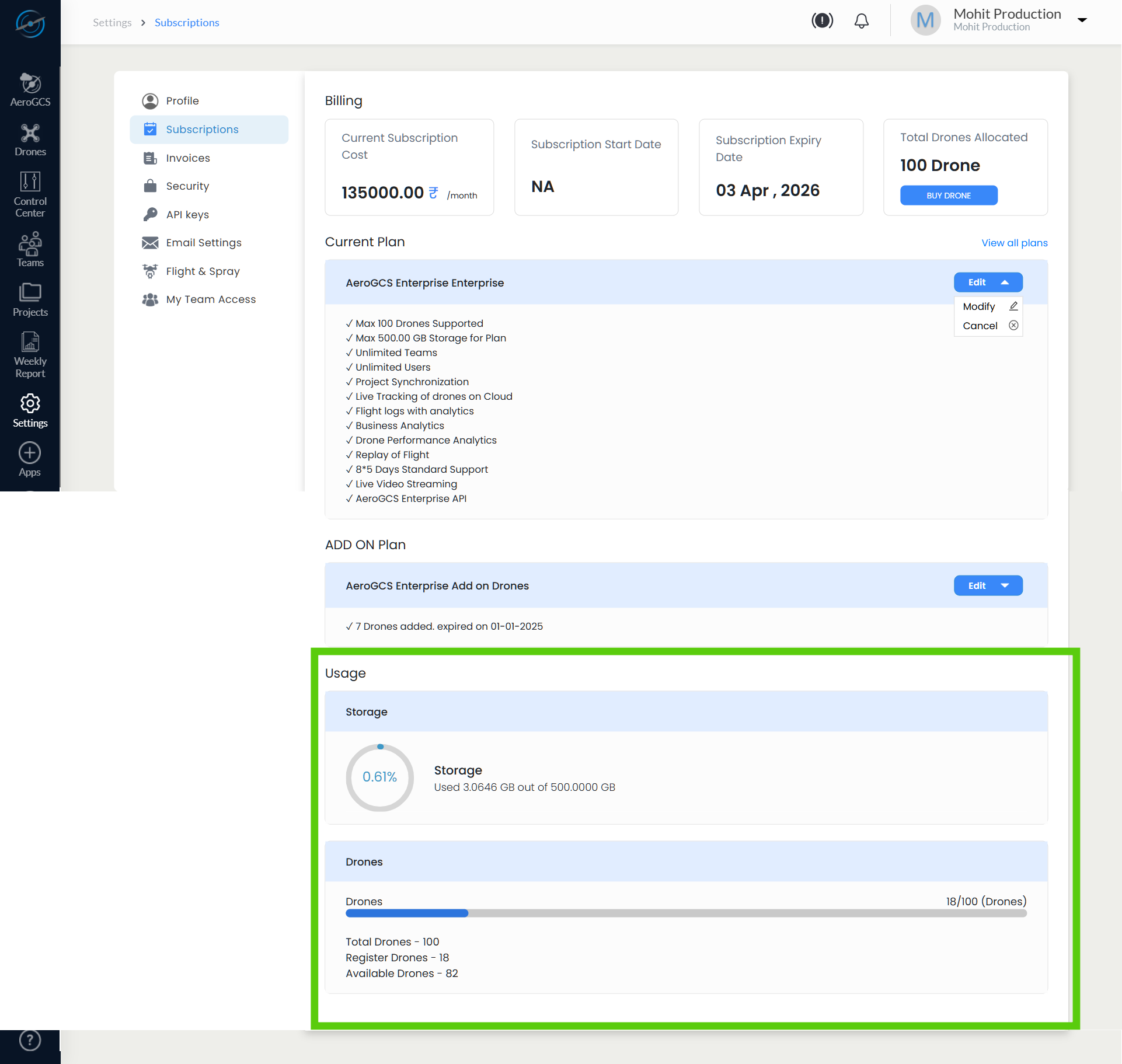This screenshot has width=1122, height=1064.
Task: Click the Subscriptions breadcrumb
Action: pos(187,22)
